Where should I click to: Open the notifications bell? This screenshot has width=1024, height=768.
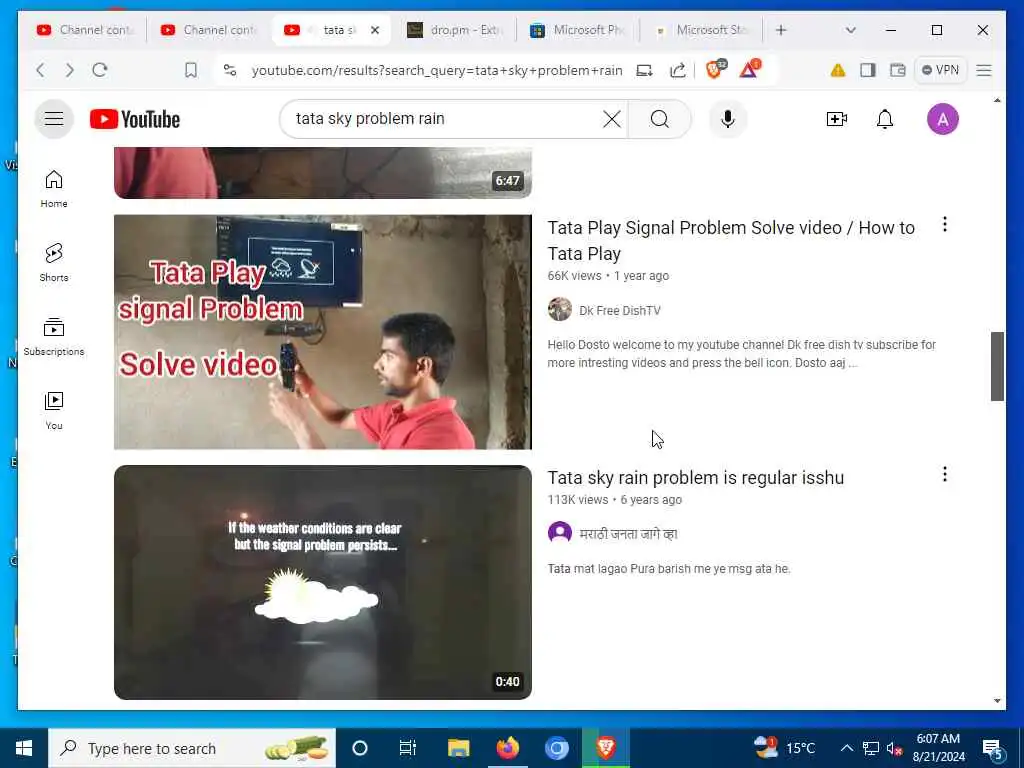tap(885, 119)
